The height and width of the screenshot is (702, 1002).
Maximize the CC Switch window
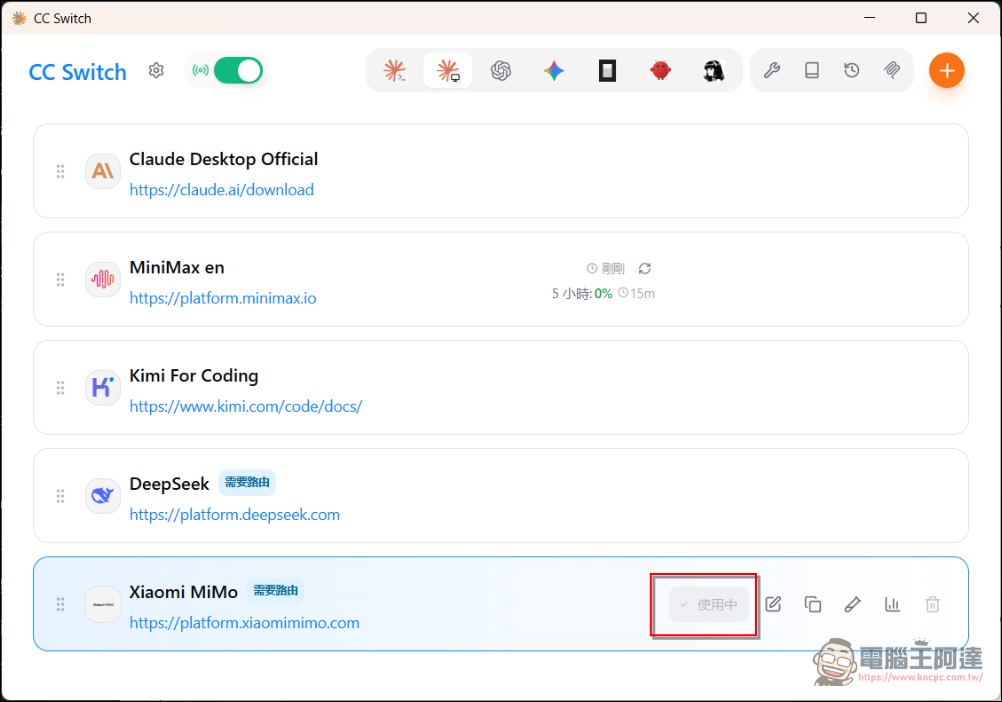(x=921, y=18)
